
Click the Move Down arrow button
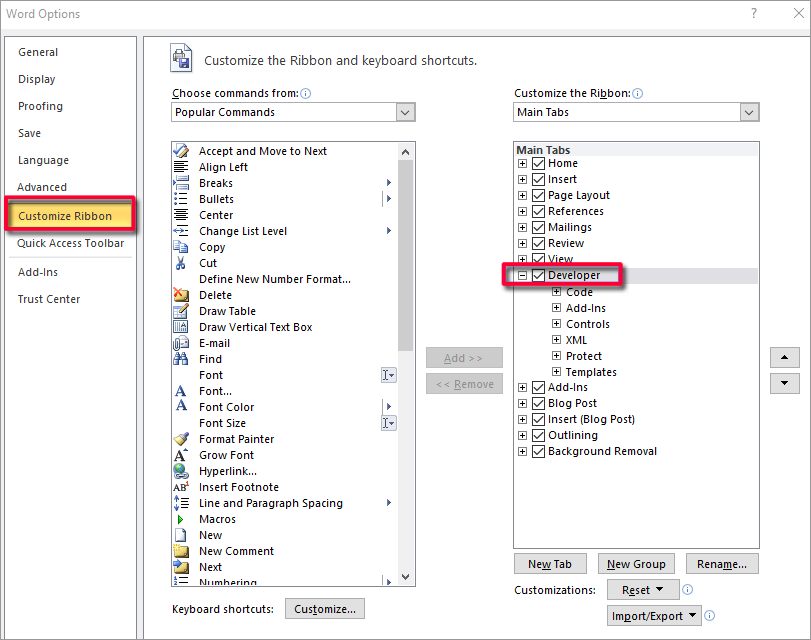point(785,383)
